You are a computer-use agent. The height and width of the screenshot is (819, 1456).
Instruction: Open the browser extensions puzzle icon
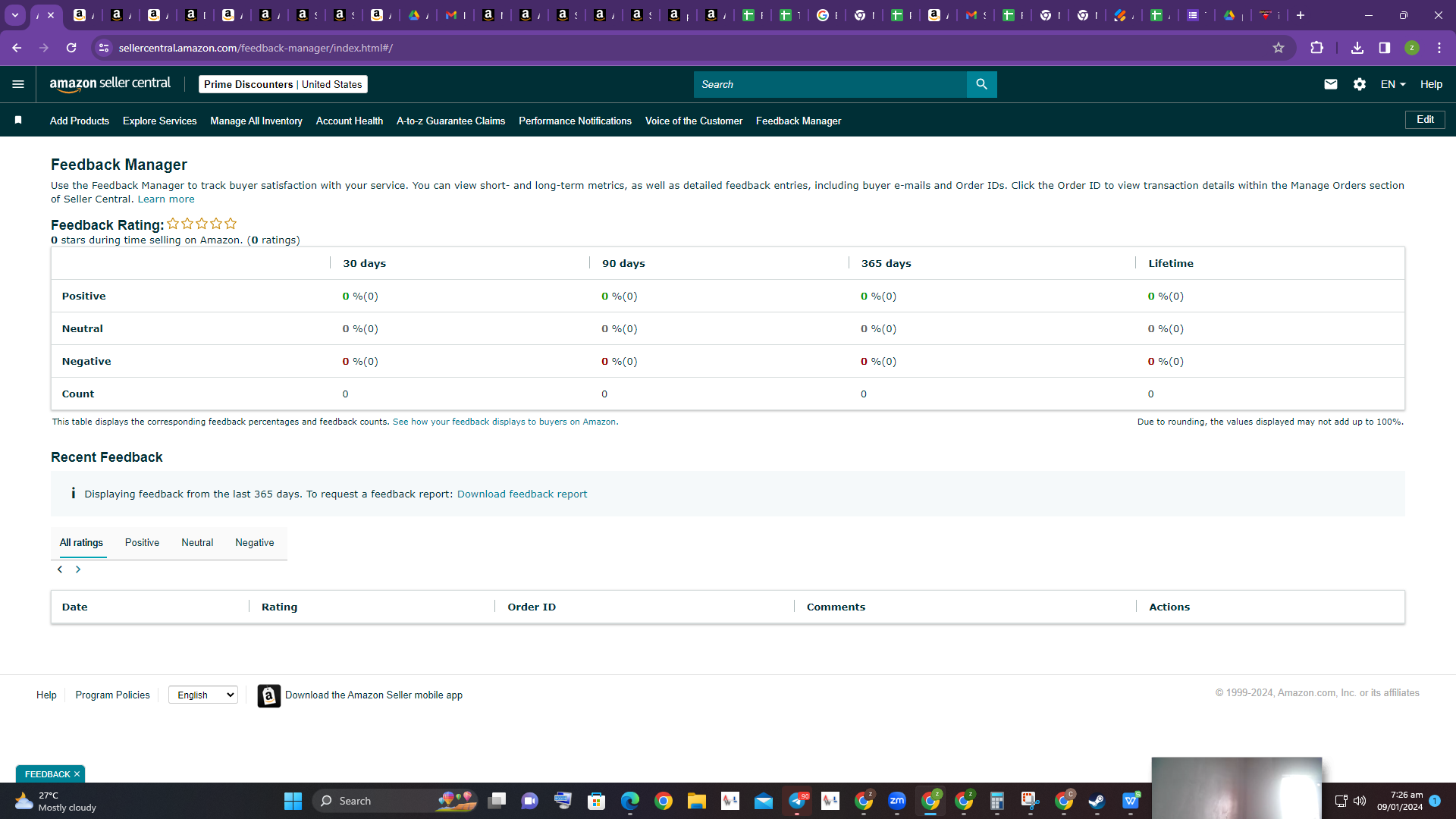pos(1317,48)
